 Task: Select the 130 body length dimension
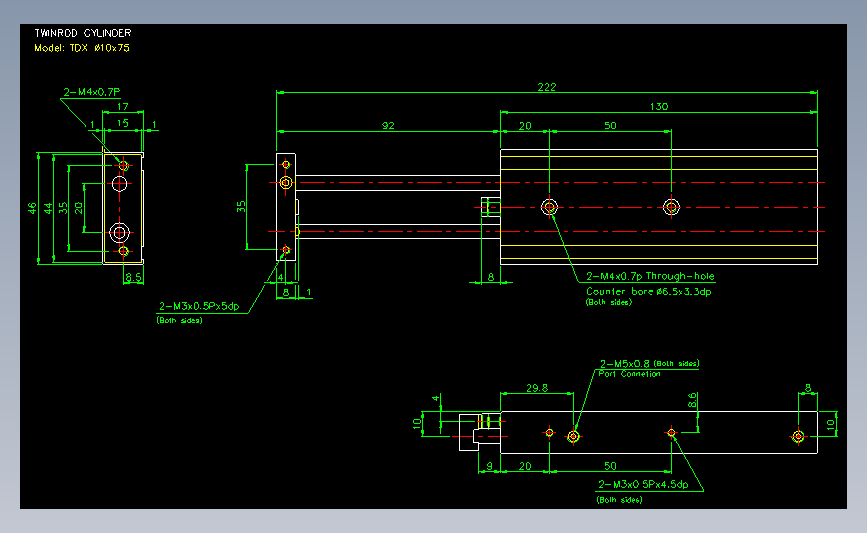(x=659, y=106)
